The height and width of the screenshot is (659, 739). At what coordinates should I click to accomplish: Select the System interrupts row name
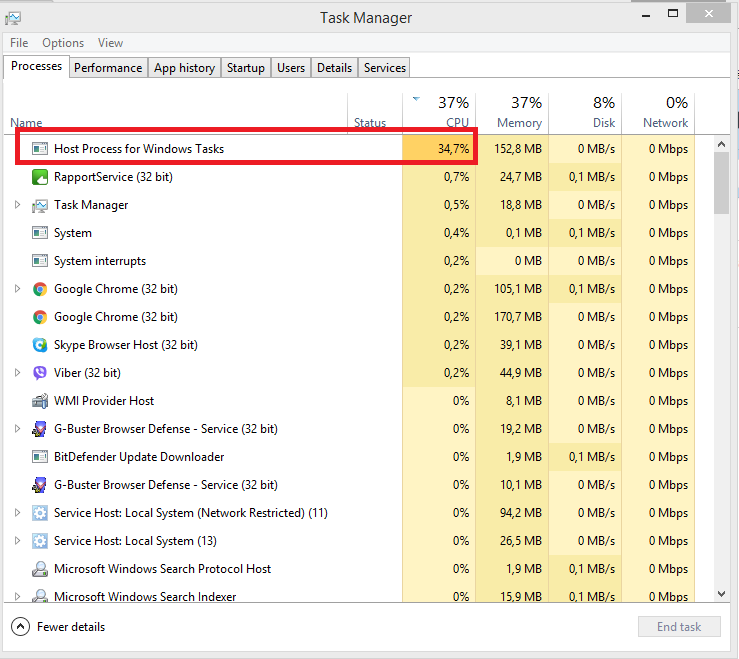pos(100,261)
